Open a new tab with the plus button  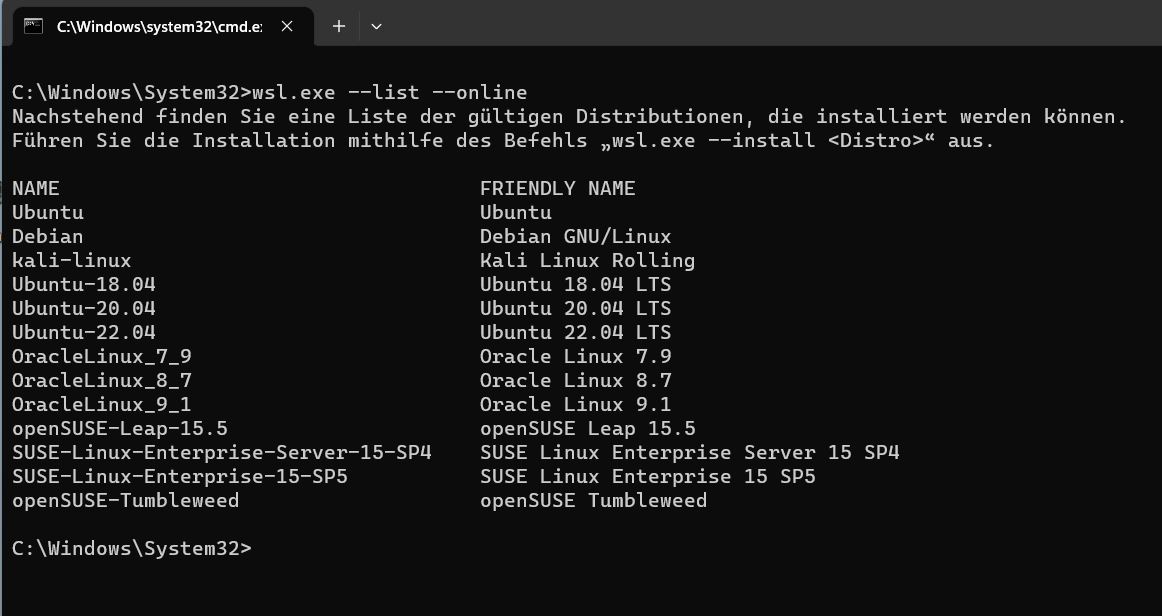pyautogui.click(x=339, y=26)
